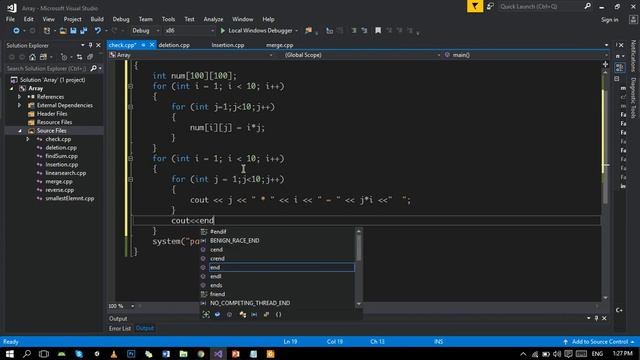Pin the Solution Explorer panel
The height and width of the screenshot is (360, 640).
[x=90, y=45]
